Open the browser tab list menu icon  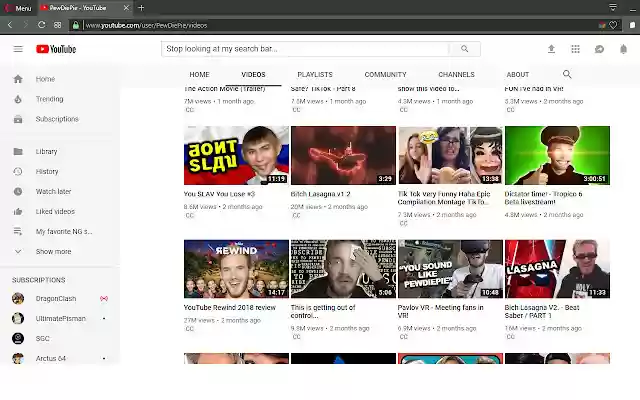[613, 7]
